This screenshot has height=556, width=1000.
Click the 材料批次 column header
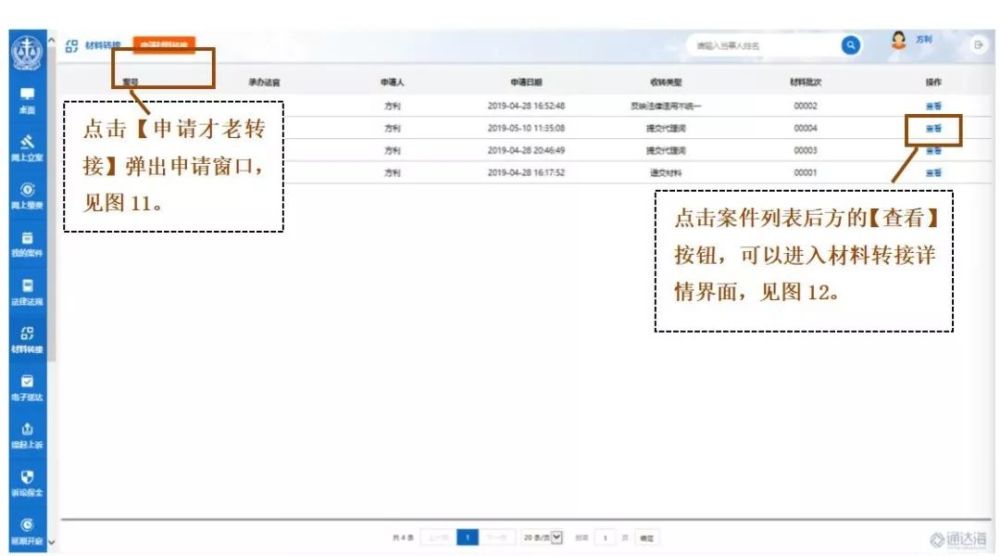click(x=805, y=82)
